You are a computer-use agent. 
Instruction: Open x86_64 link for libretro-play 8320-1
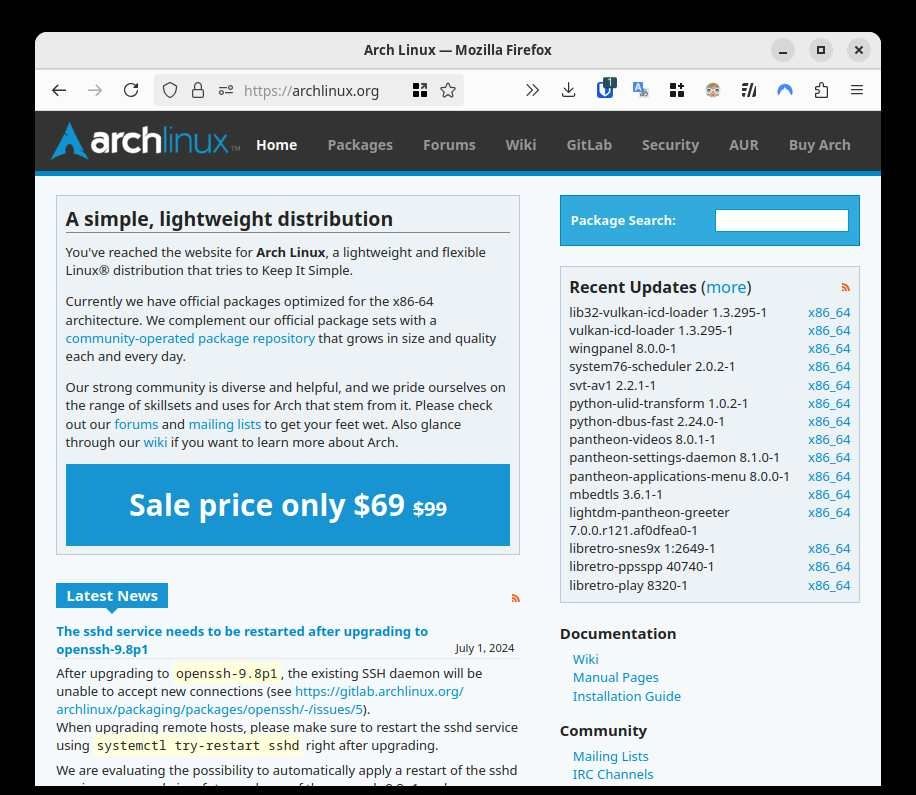(x=829, y=585)
